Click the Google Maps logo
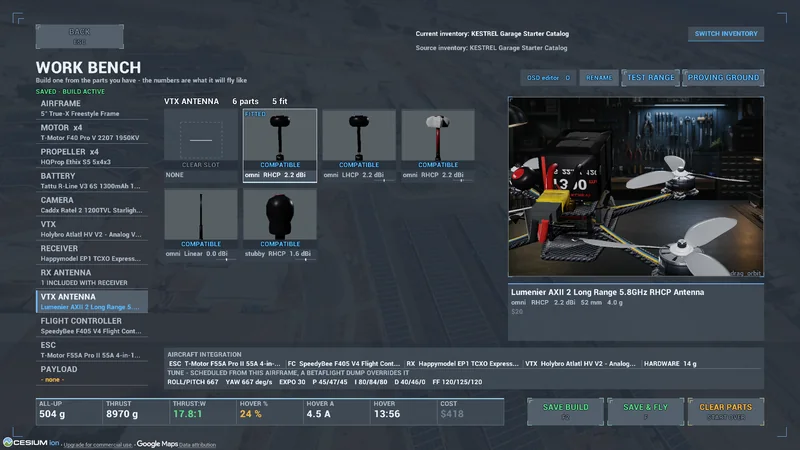The width and height of the screenshot is (800, 450). pyautogui.click(x=157, y=444)
